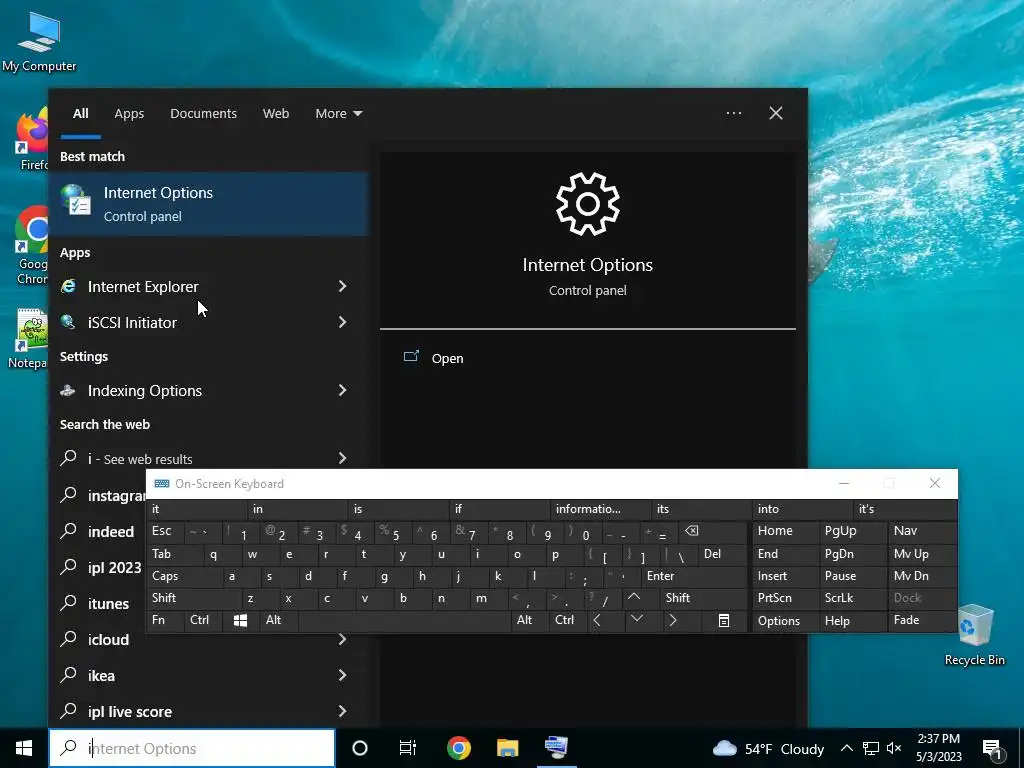Click the taskbar search input box
This screenshot has width=1024, height=768.
coord(192,748)
